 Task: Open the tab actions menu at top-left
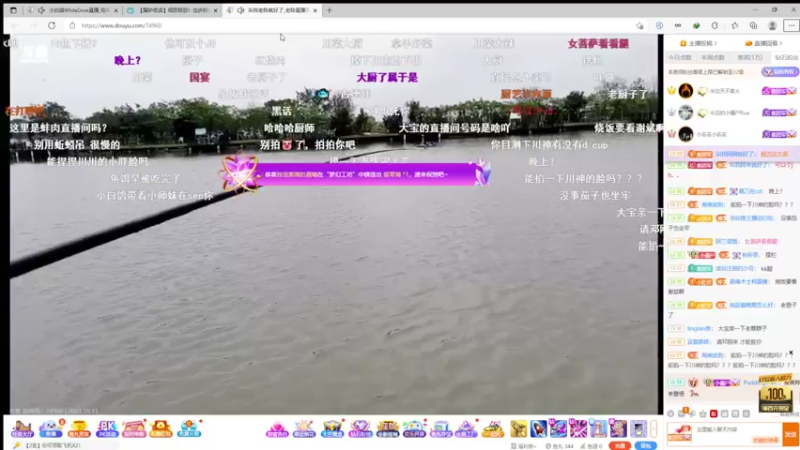(x=13, y=10)
